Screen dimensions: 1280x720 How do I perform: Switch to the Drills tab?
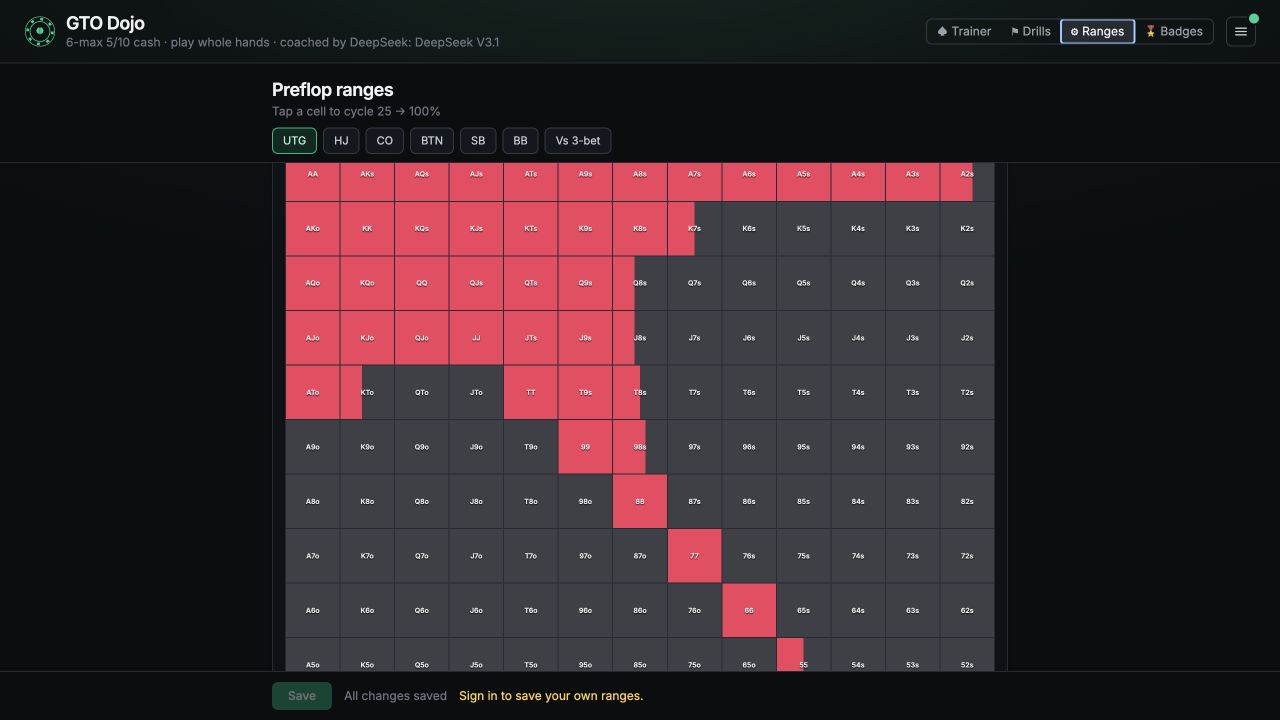[x=1030, y=31]
